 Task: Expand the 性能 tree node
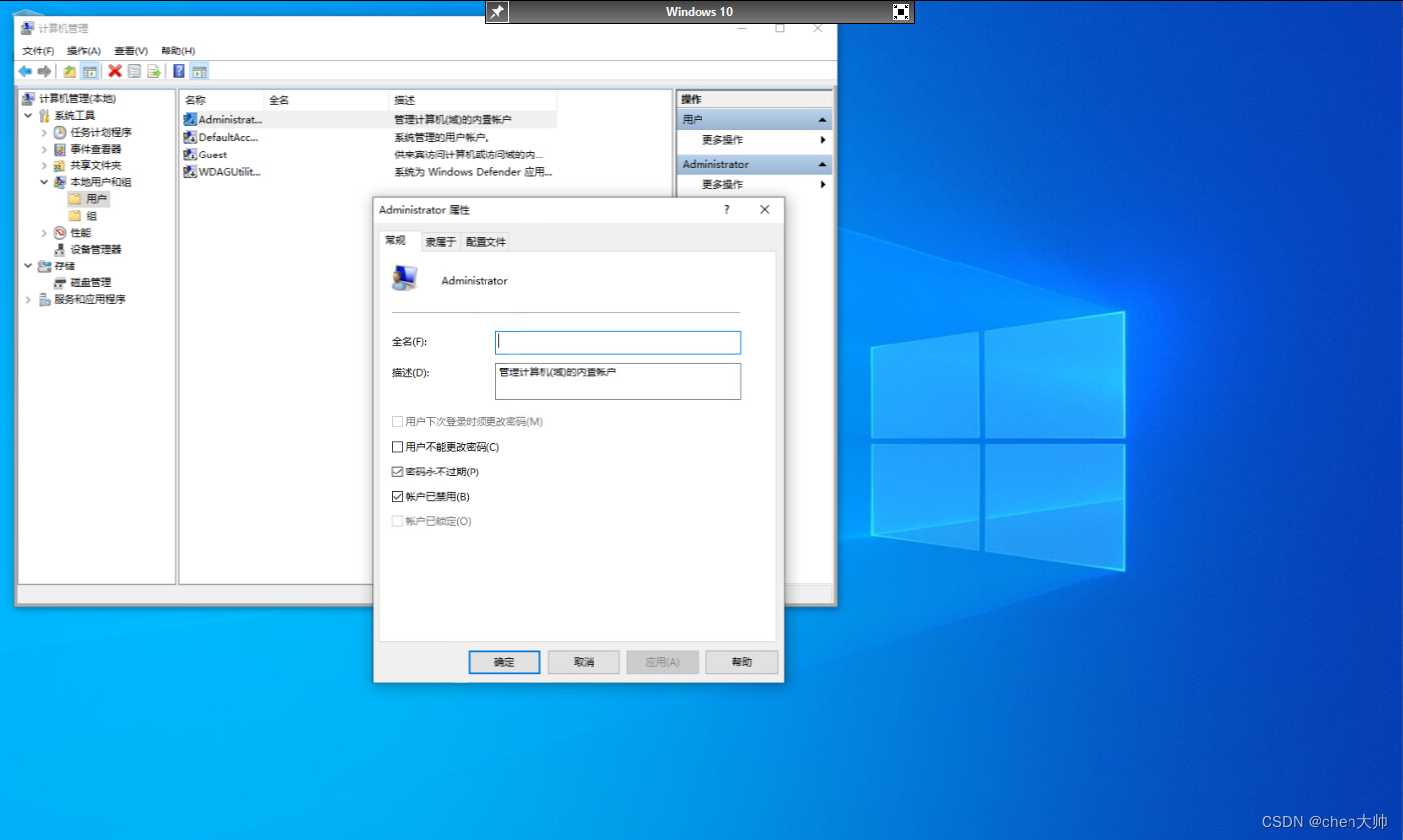(x=44, y=233)
